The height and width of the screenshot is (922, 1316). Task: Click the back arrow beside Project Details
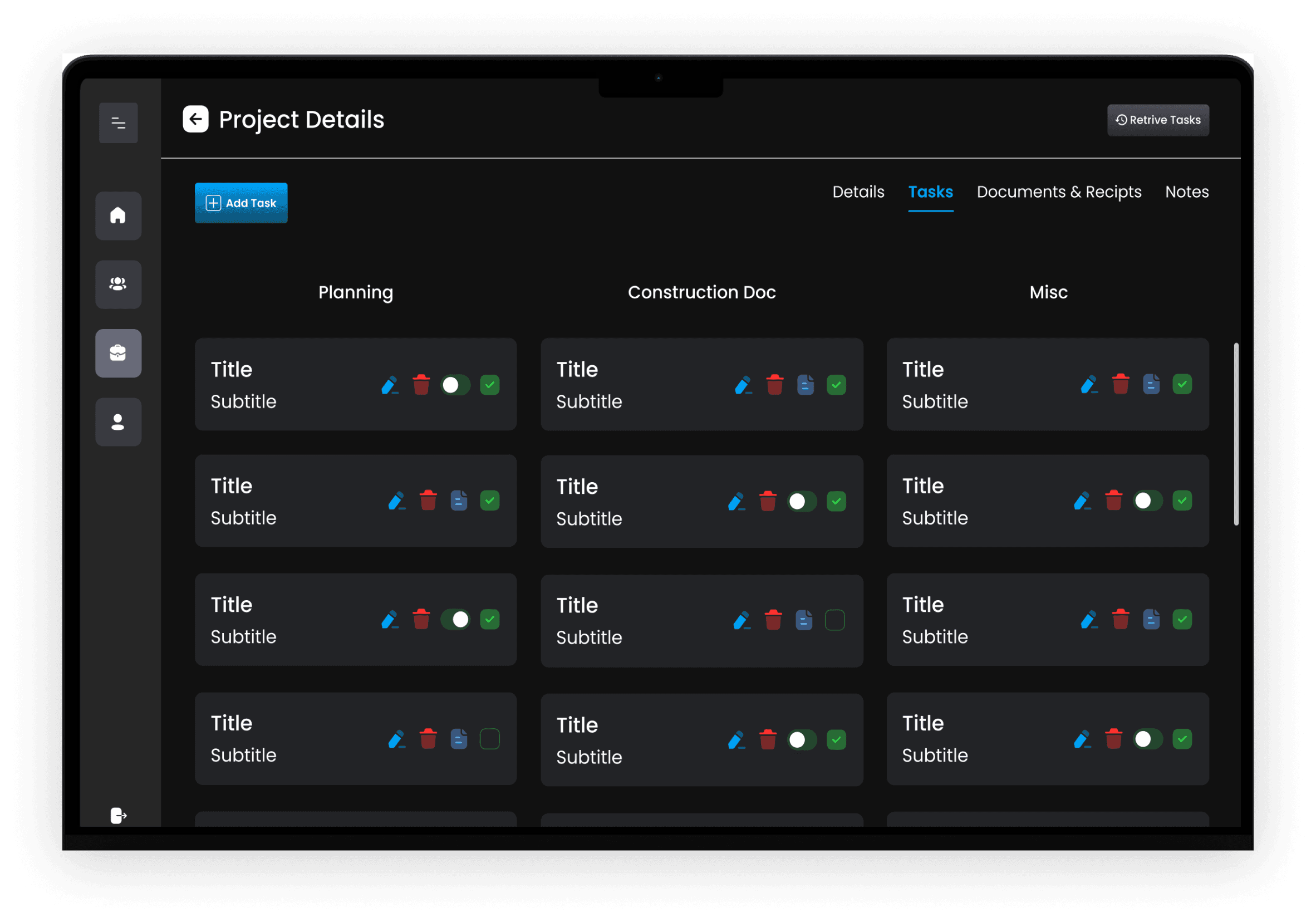point(195,119)
